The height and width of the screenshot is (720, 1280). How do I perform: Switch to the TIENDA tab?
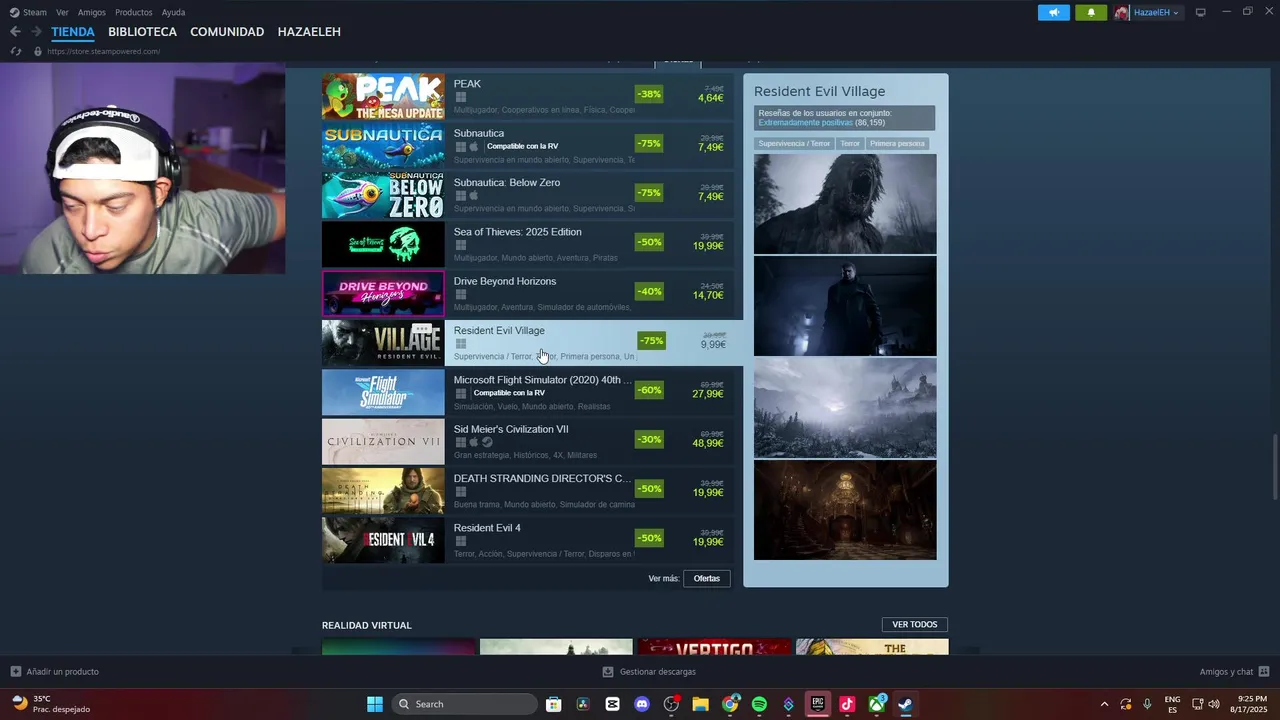coord(73,32)
